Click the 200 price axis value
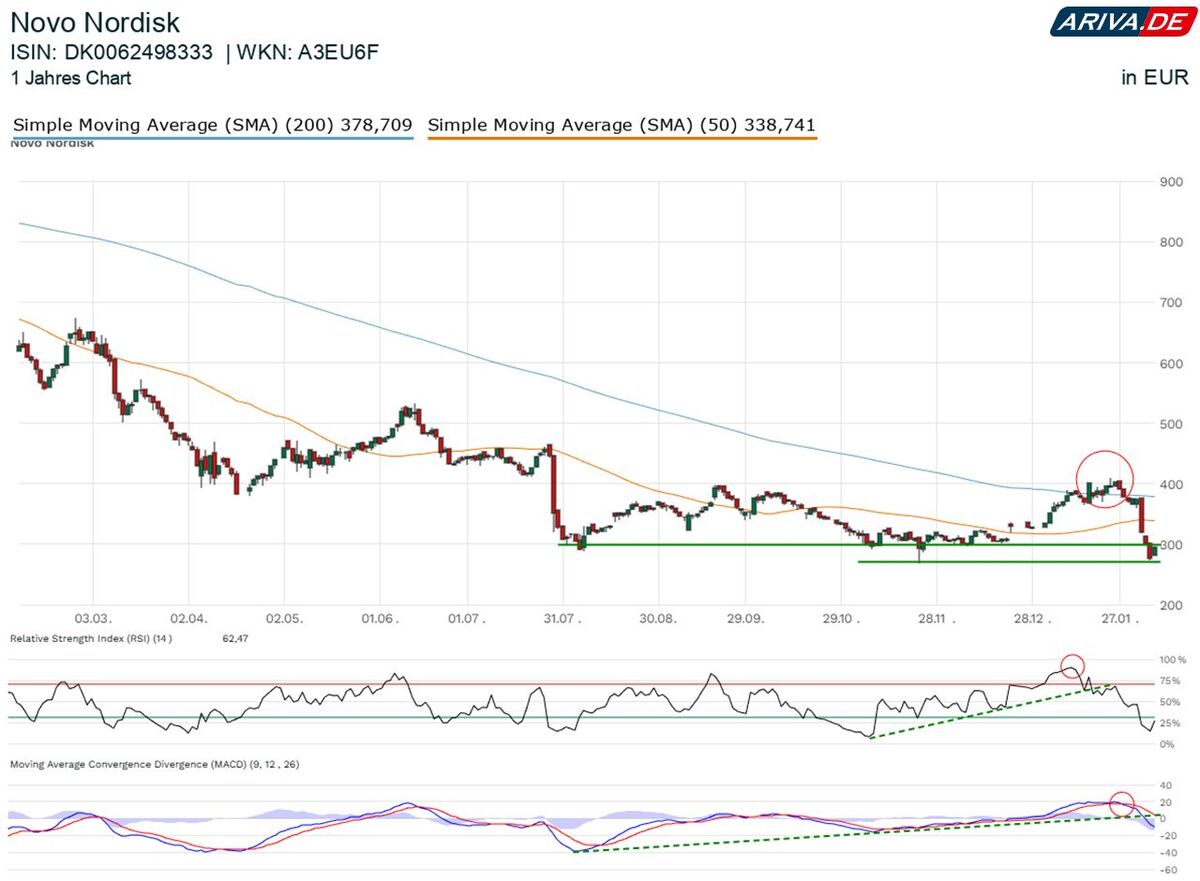1200x881 pixels. coord(1171,606)
